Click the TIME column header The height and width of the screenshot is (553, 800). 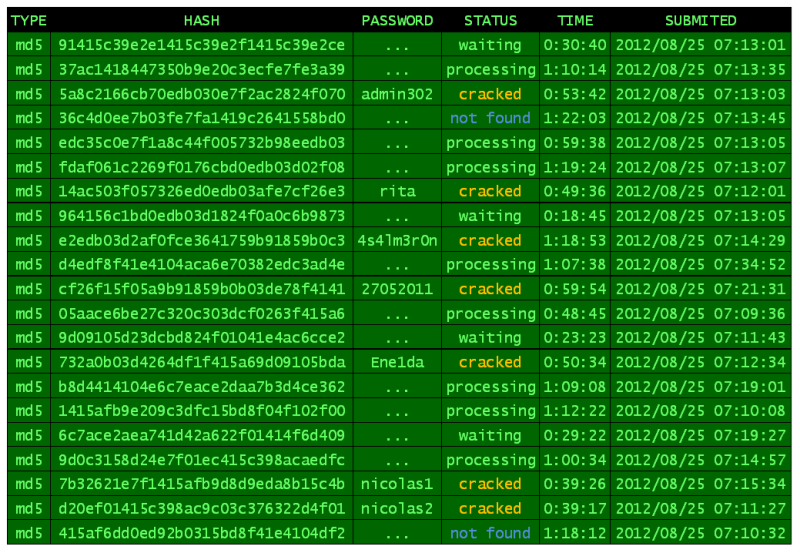coord(575,20)
